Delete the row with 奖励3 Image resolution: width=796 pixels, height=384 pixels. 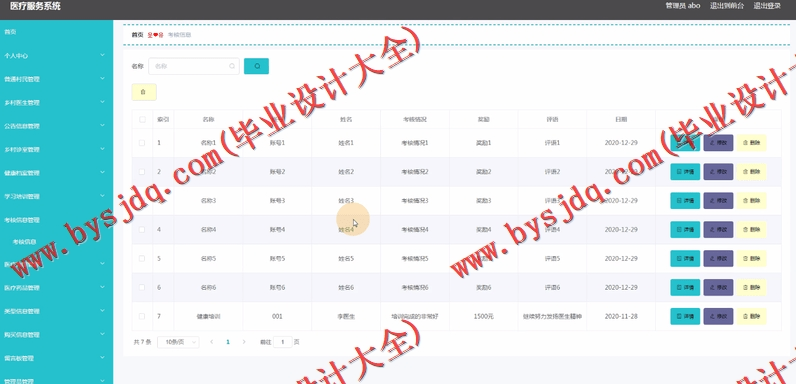[x=751, y=201]
